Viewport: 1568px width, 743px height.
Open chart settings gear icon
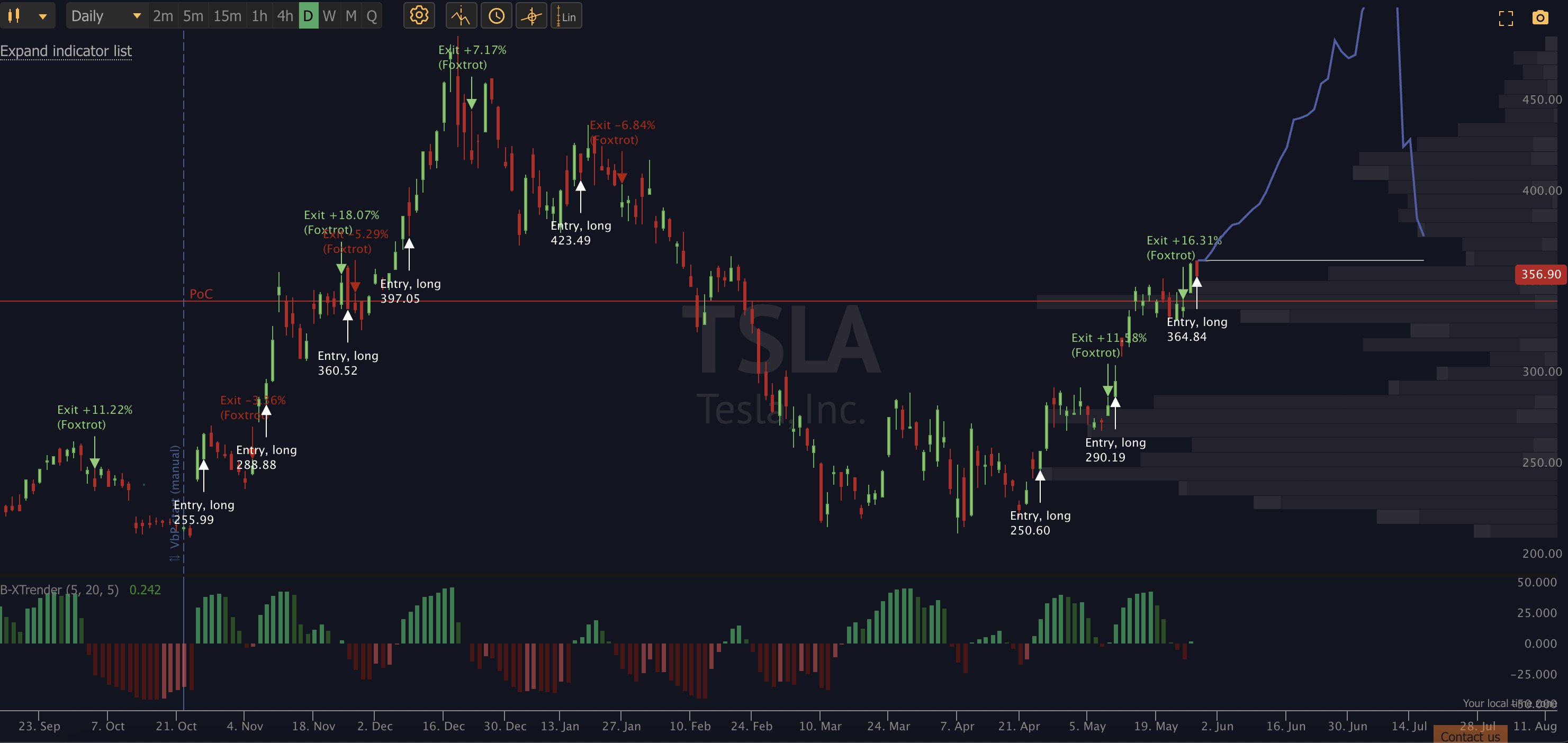[x=419, y=16]
